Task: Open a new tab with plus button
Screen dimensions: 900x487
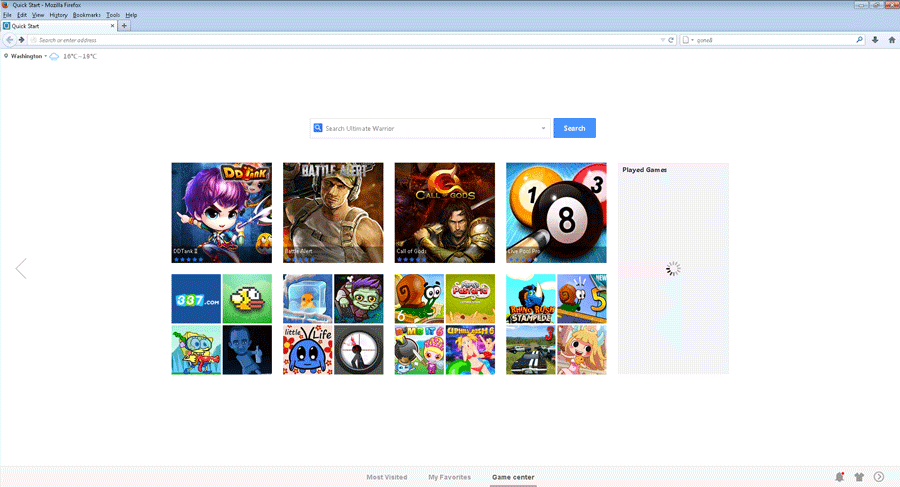Action: coord(125,26)
